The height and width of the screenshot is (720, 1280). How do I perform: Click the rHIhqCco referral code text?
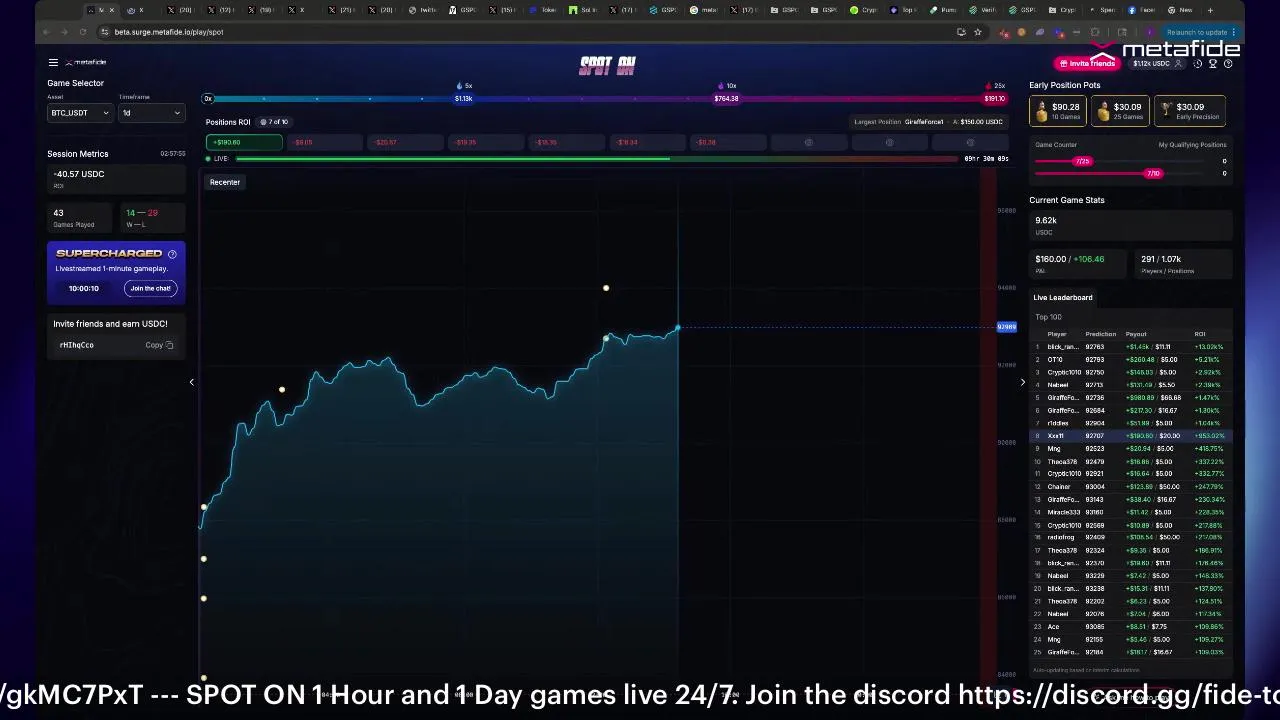77,345
